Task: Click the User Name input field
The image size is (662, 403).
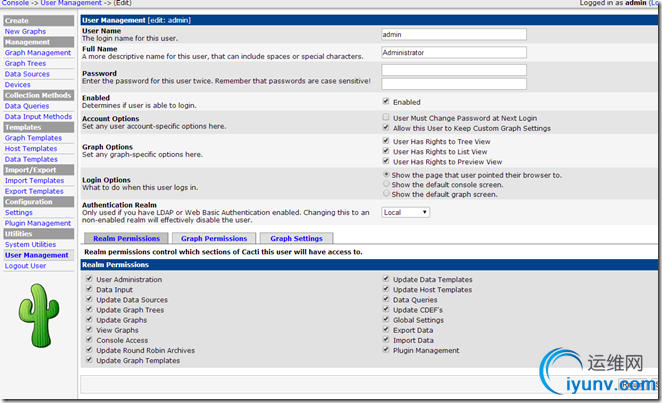Action: [x=454, y=35]
